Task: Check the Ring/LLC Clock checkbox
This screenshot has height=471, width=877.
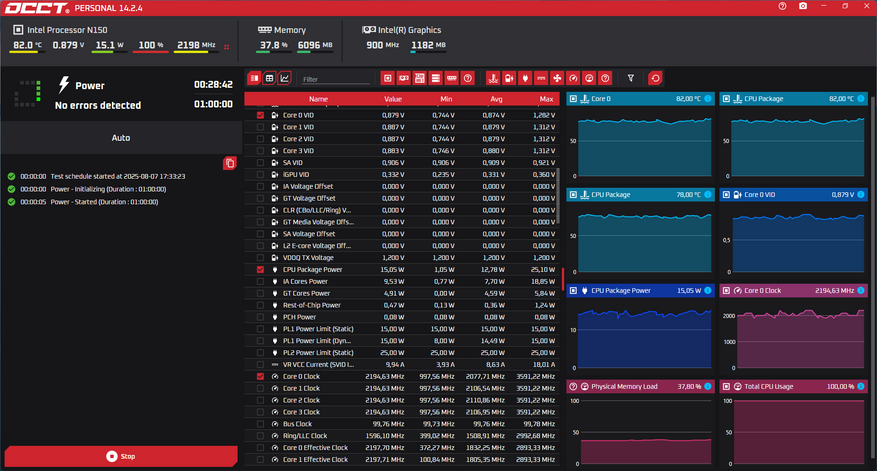Action: click(260, 436)
